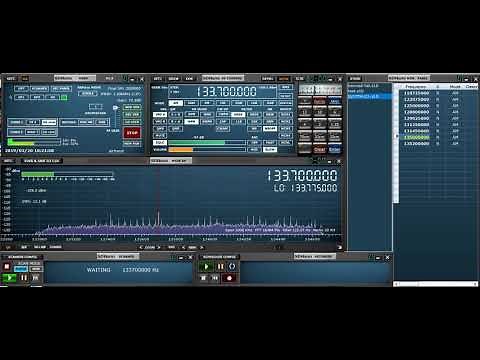Viewport: 480px width, 360px height.
Task: Sort memory list by Frequency column header
Action: click(x=416, y=86)
